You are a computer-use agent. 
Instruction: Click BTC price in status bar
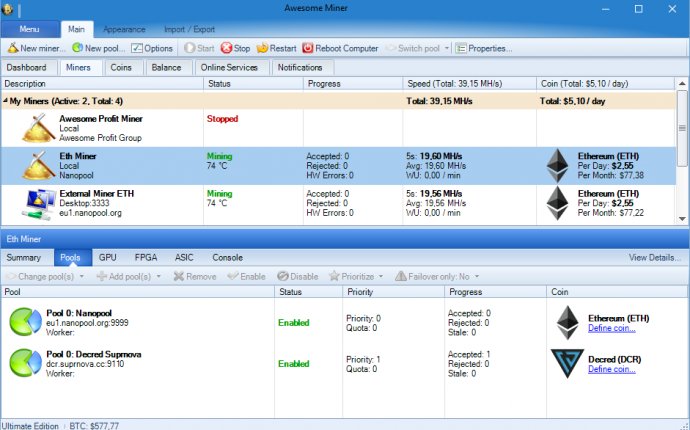94,426
